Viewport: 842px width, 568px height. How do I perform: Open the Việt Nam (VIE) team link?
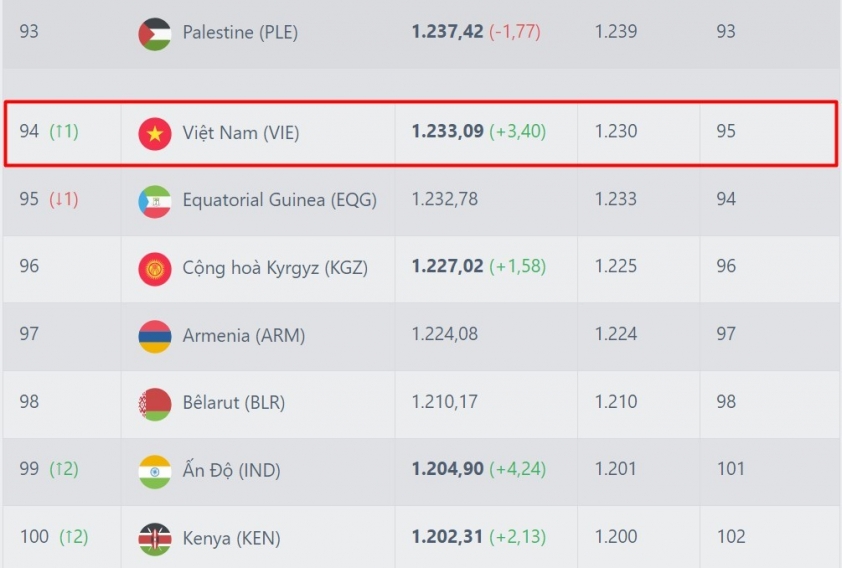(241, 133)
